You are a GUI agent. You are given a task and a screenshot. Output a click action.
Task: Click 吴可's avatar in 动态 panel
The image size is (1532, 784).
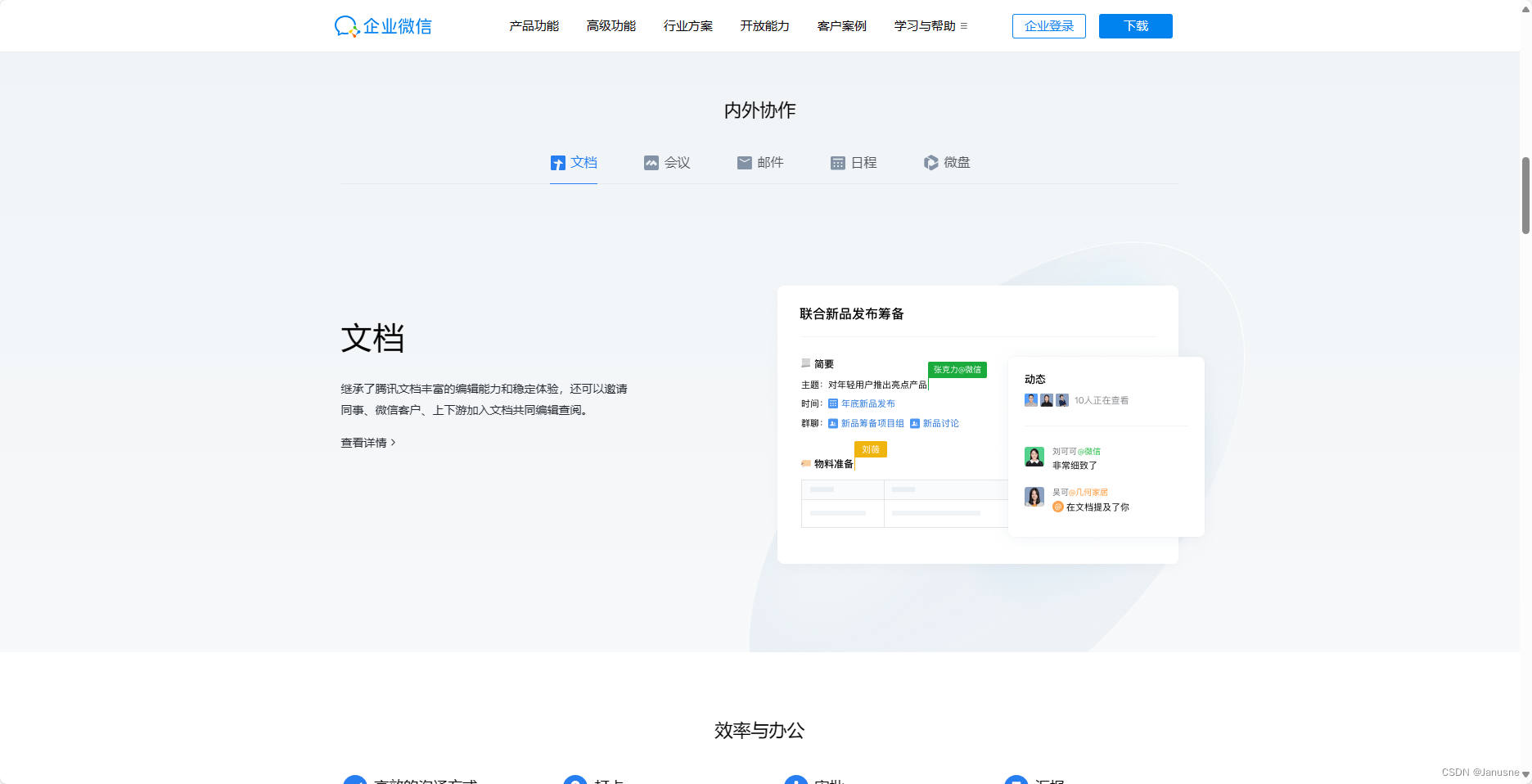pyautogui.click(x=1034, y=497)
